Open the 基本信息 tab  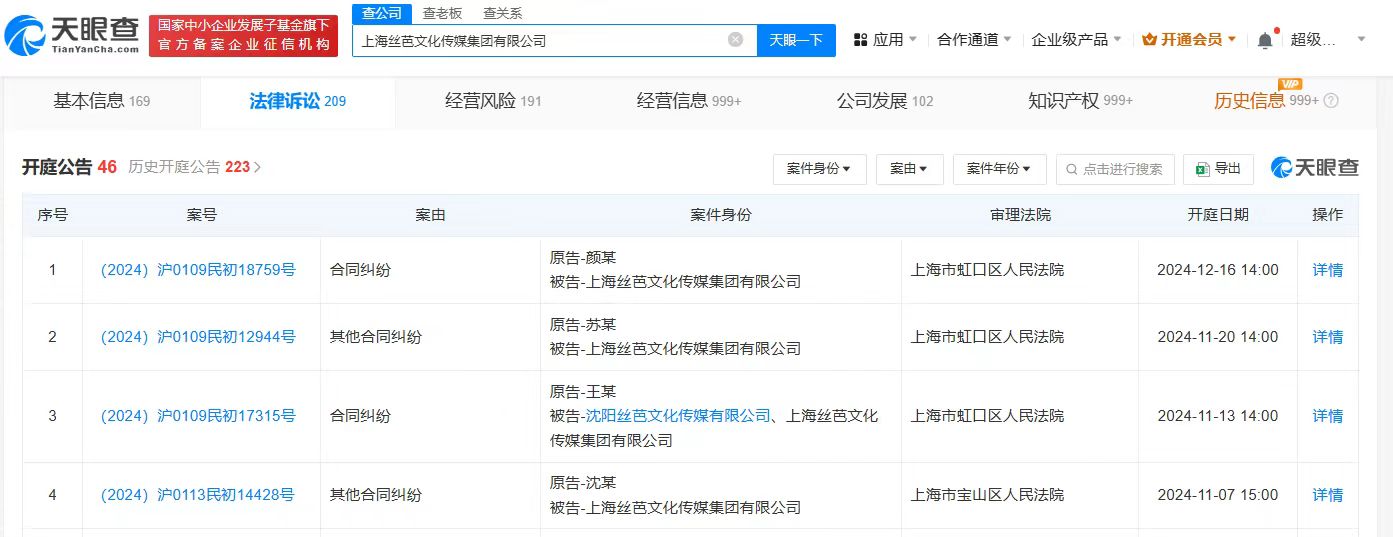pos(101,101)
